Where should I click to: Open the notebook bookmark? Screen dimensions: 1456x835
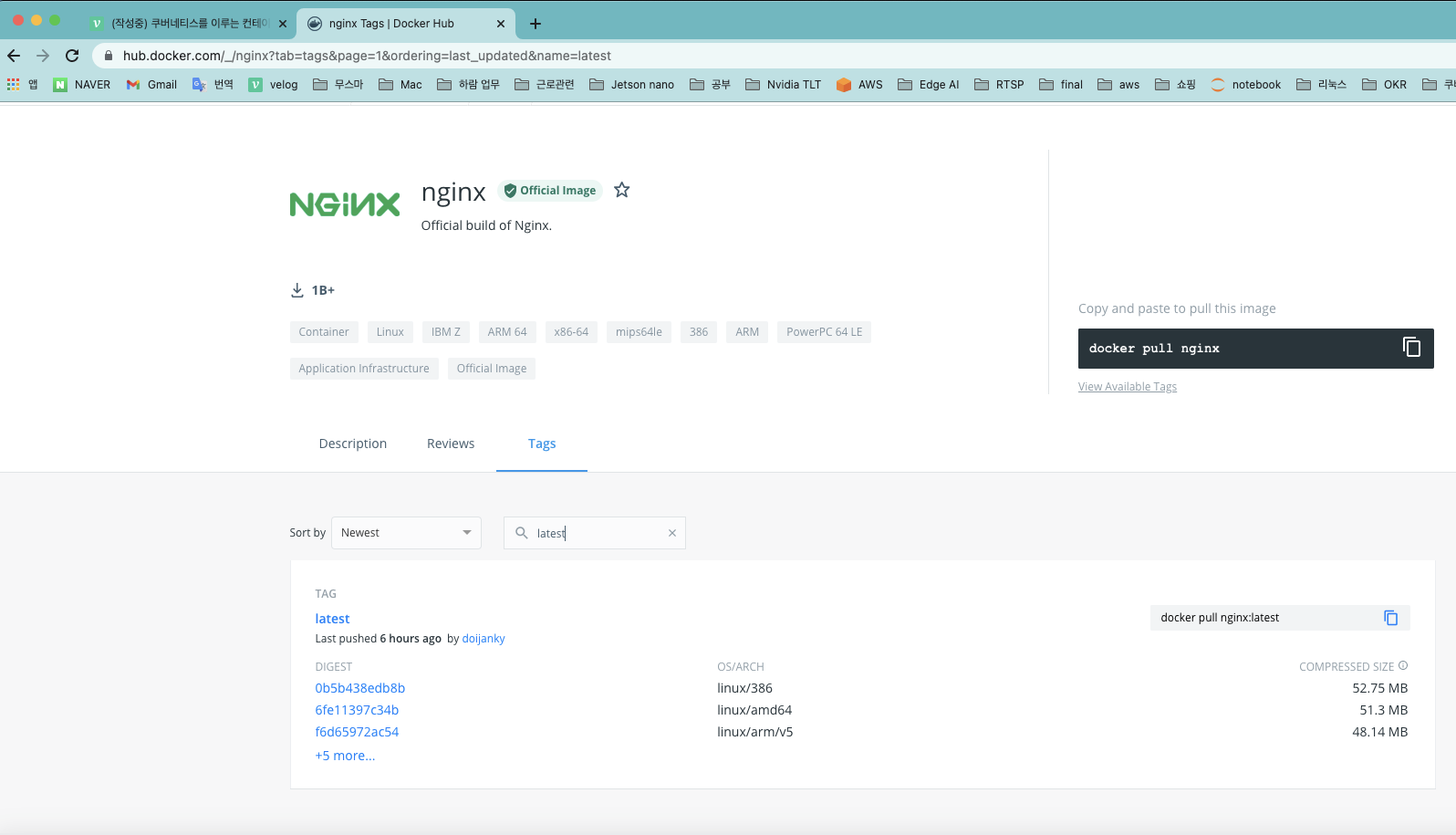tap(1246, 85)
